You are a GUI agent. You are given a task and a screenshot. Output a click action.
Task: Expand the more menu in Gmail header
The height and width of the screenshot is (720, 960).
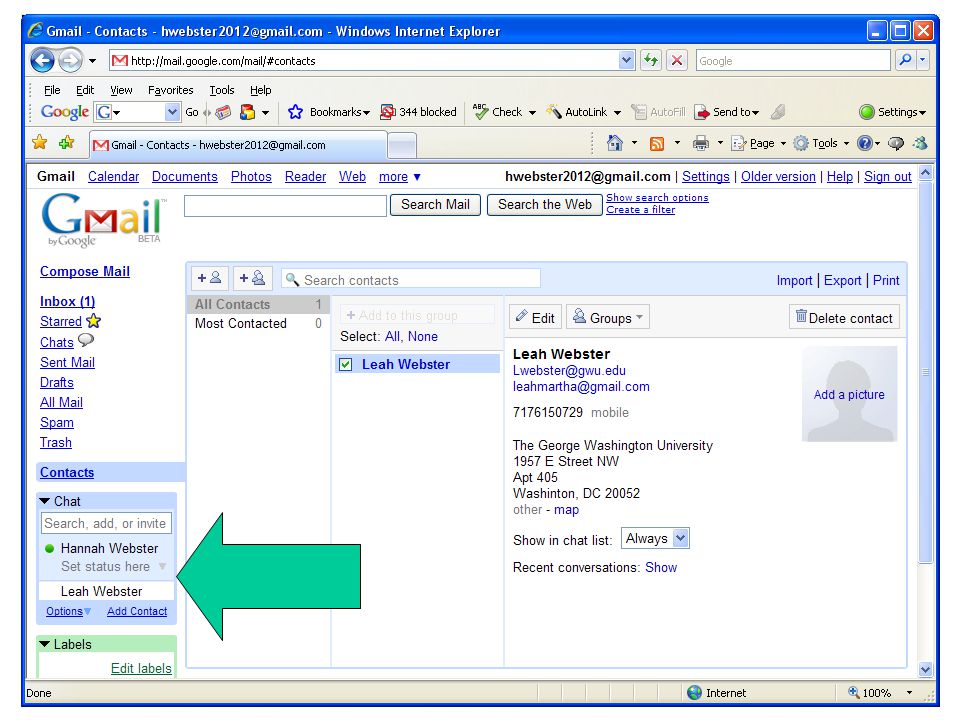pyautogui.click(x=400, y=177)
